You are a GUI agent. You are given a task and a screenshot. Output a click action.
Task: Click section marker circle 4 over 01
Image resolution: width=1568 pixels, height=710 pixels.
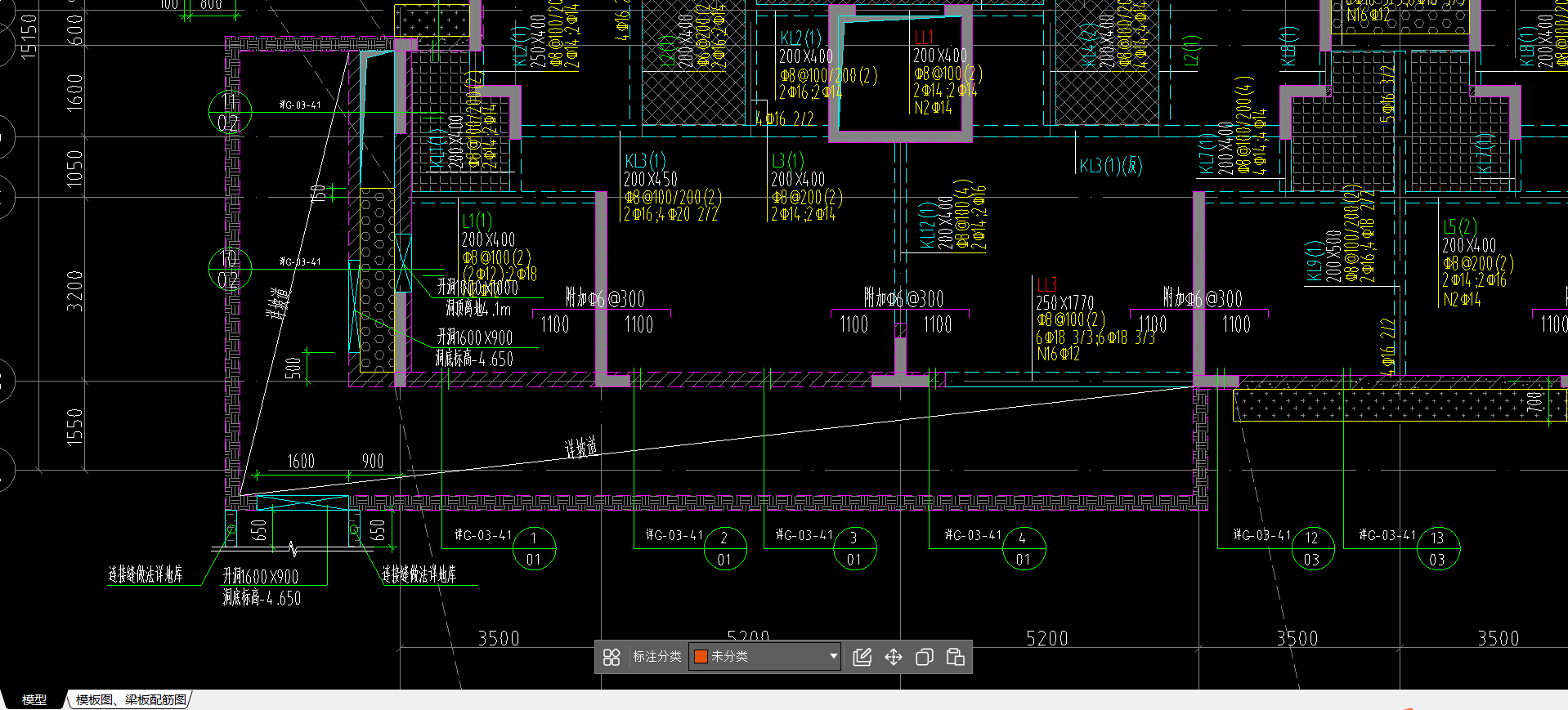1024,548
